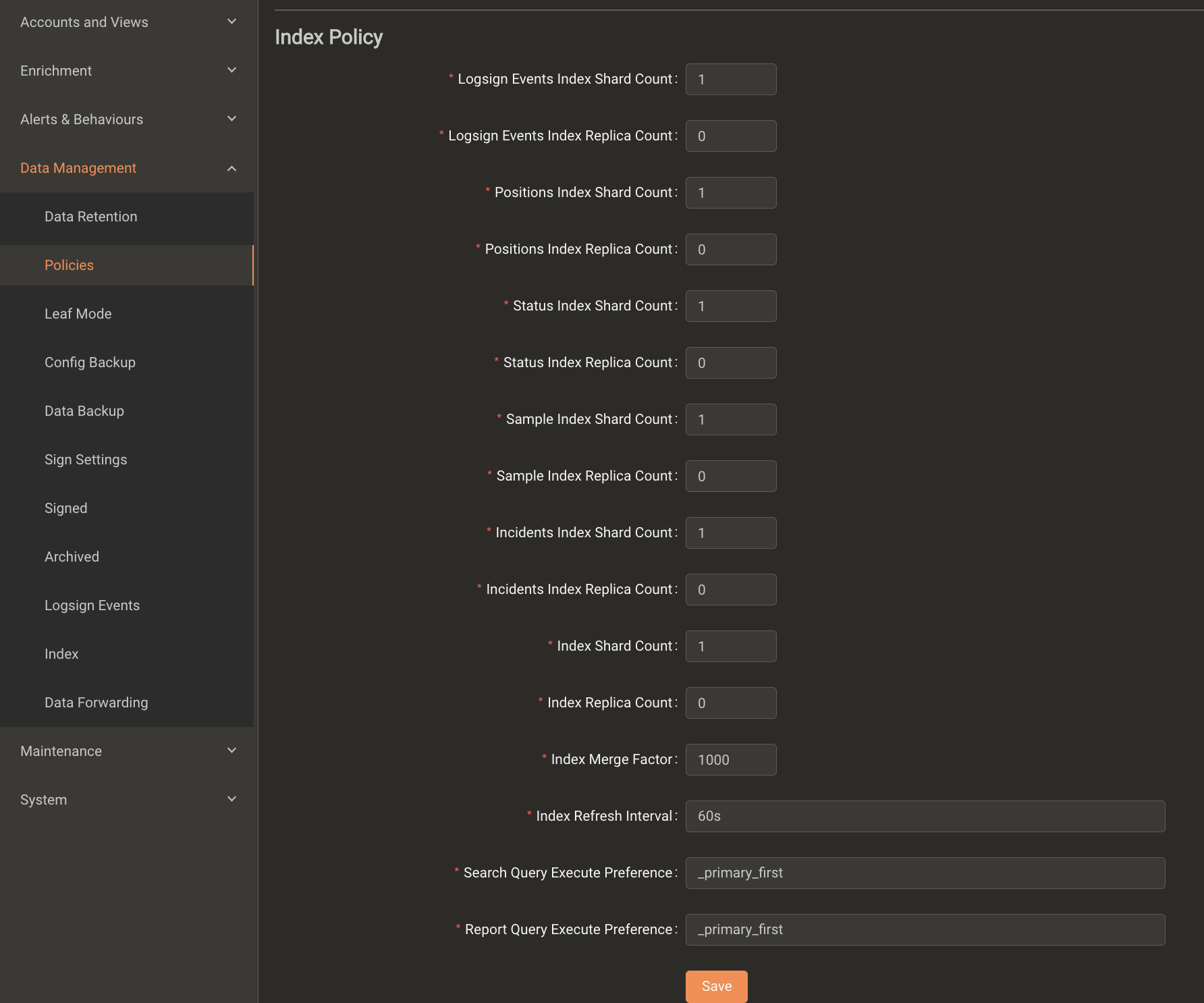Edit Logsign Events Index Shard Count field
This screenshot has width=1204, height=1003.
tap(731, 80)
